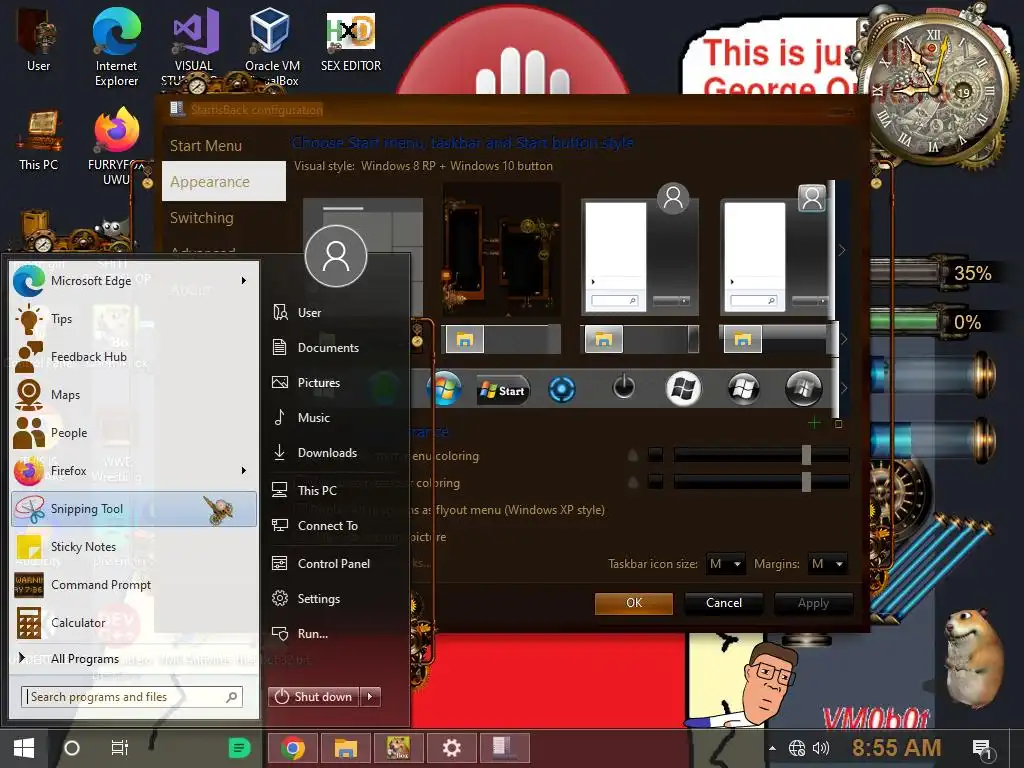Open Calculator from start menu
Viewport: 1024px width, 768px height.
pyautogui.click(x=135, y=622)
